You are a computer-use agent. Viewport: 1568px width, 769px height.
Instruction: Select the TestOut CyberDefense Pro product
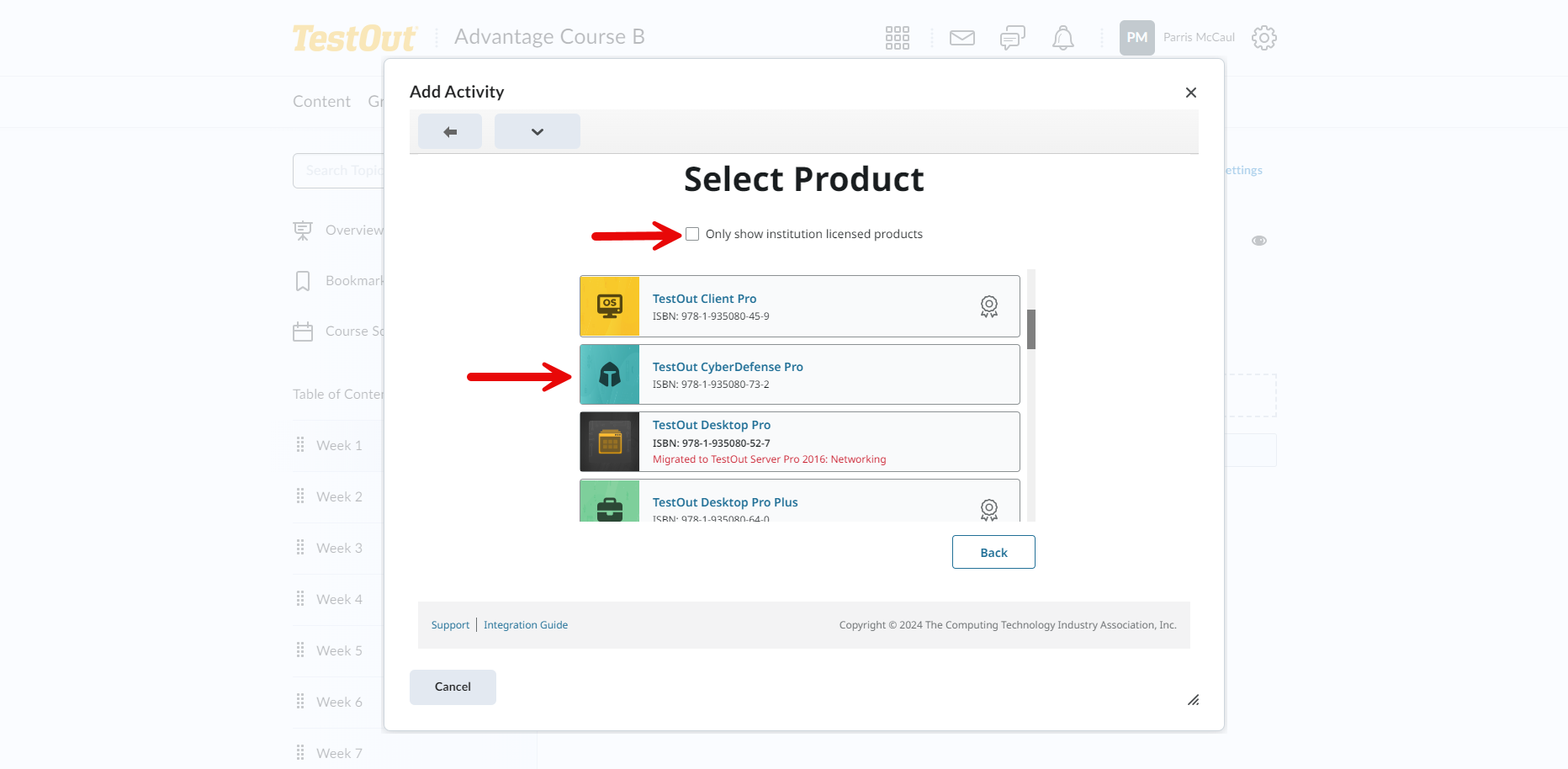pyautogui.click(x=799, y=374)
